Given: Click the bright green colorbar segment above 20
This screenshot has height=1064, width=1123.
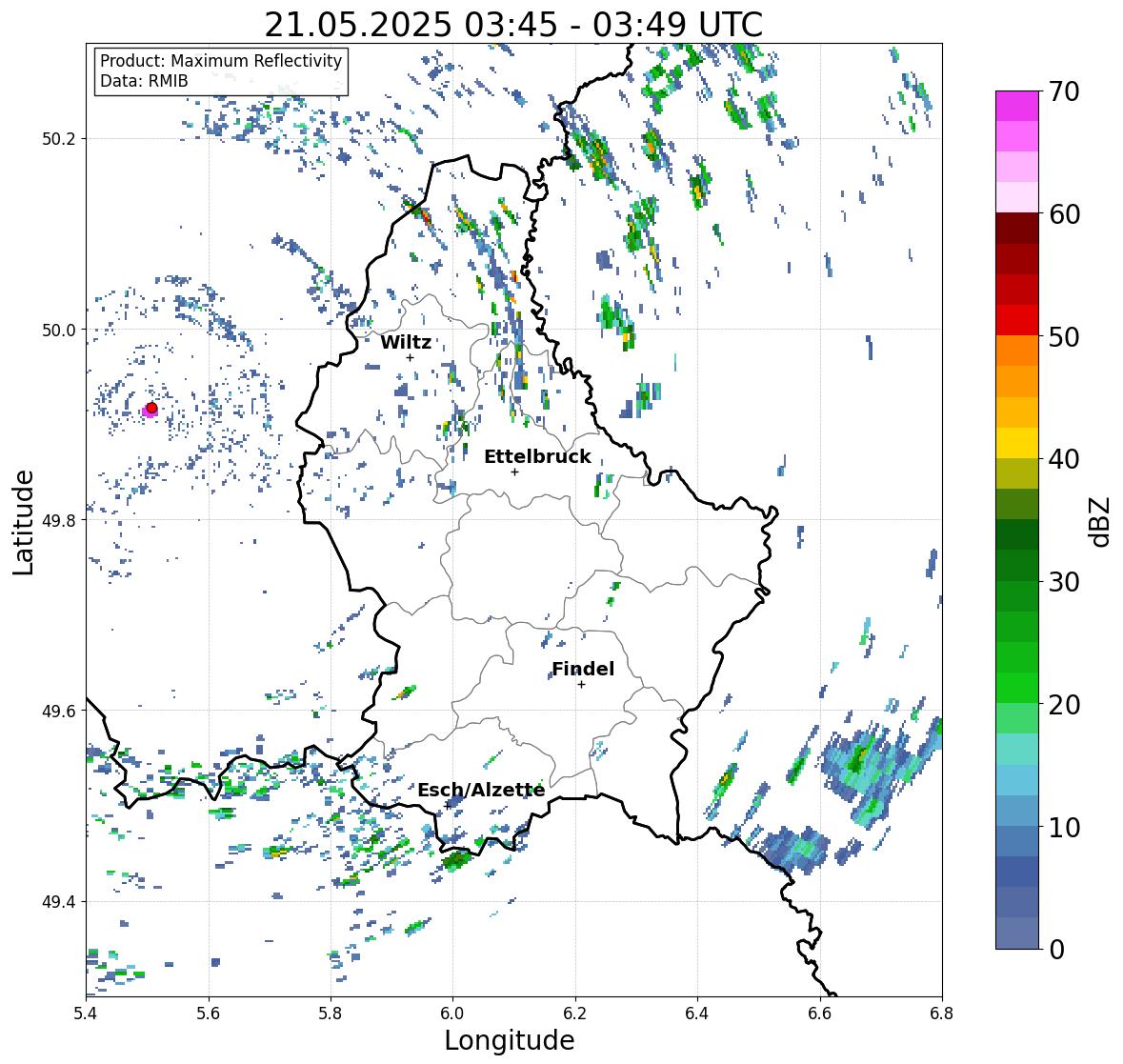Looking at the screenshot, I should point(1017,688).
